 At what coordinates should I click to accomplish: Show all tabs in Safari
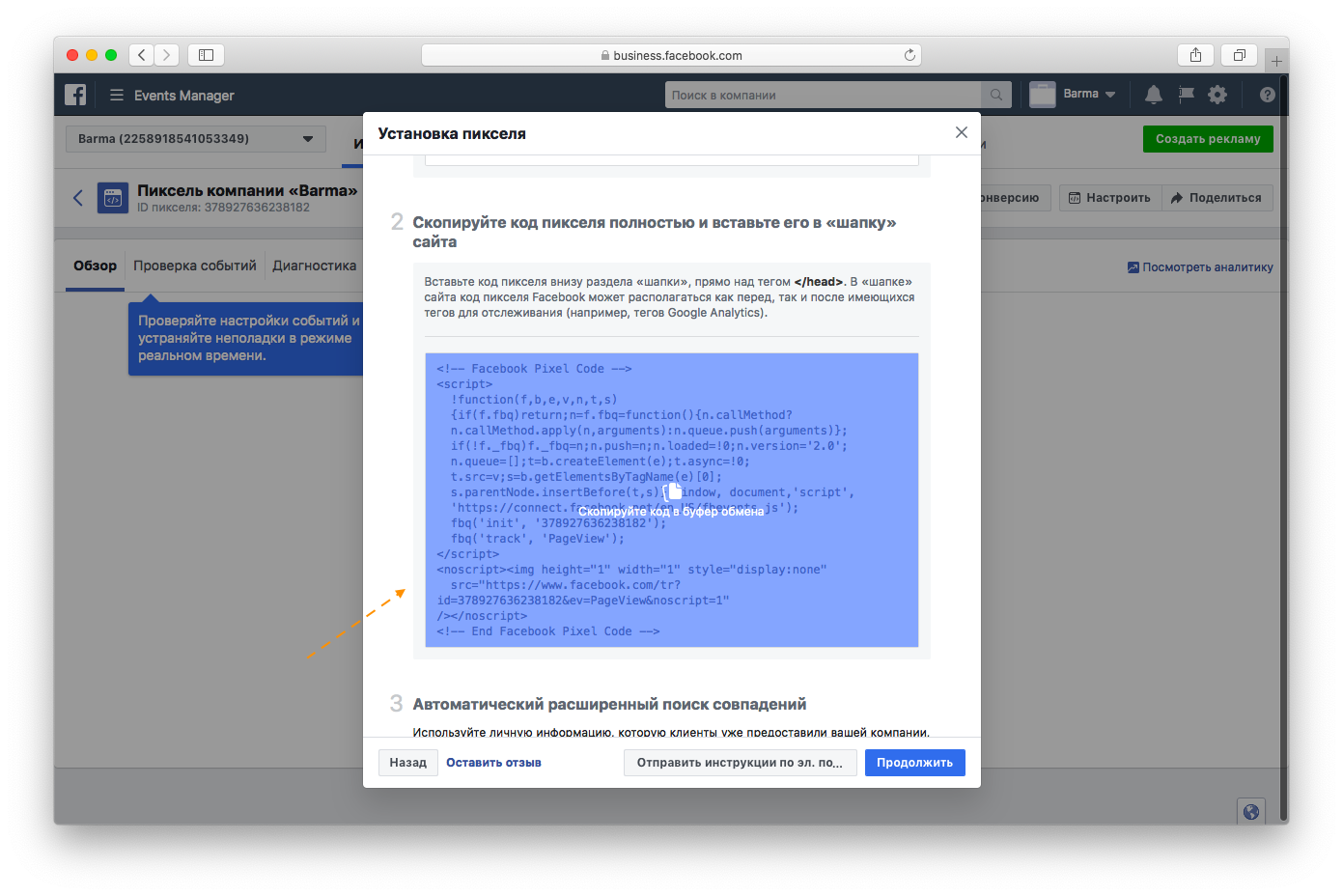coord(1240,55)
